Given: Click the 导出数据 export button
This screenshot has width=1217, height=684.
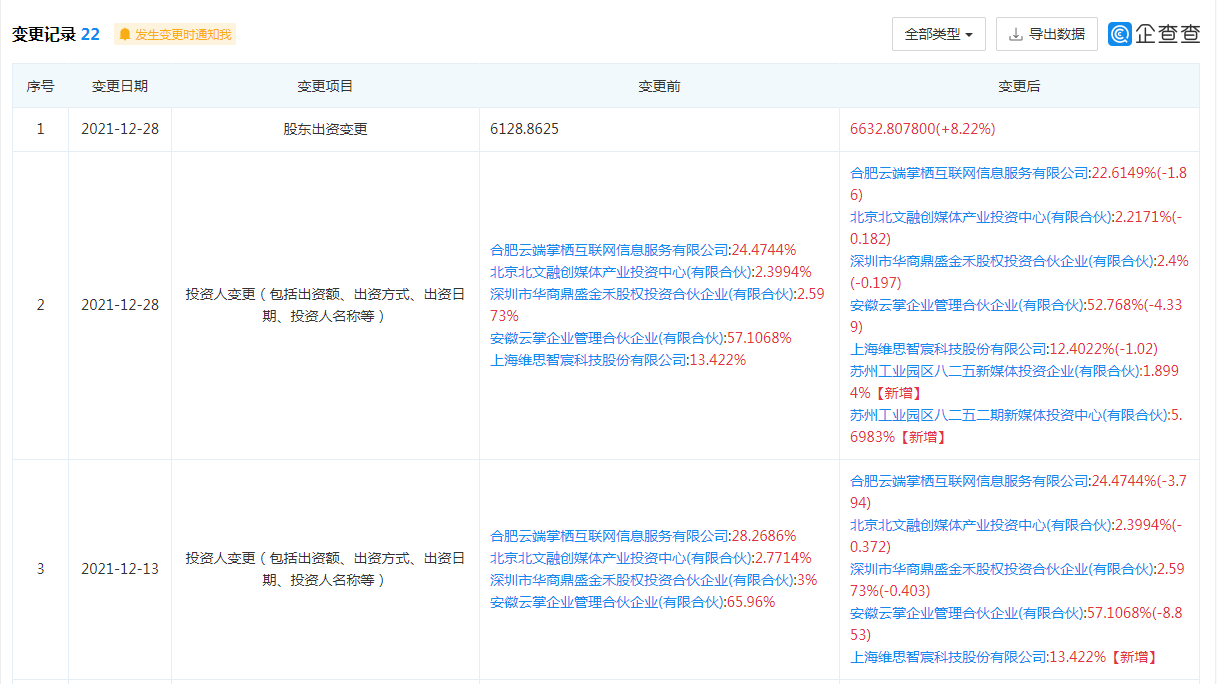Looking at the screenshot, I should (1046, 34).
